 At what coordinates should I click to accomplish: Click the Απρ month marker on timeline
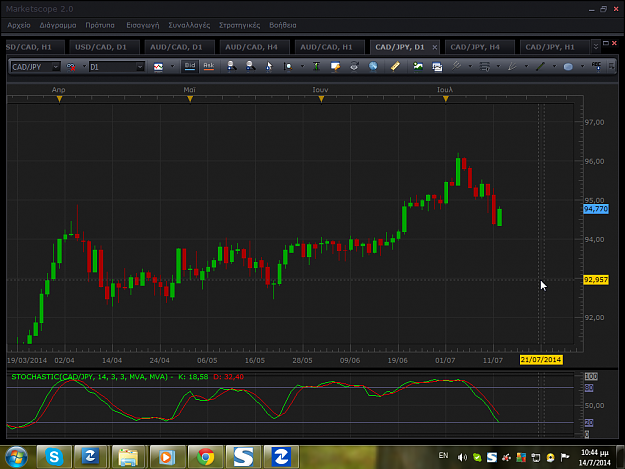click(59, 98)
